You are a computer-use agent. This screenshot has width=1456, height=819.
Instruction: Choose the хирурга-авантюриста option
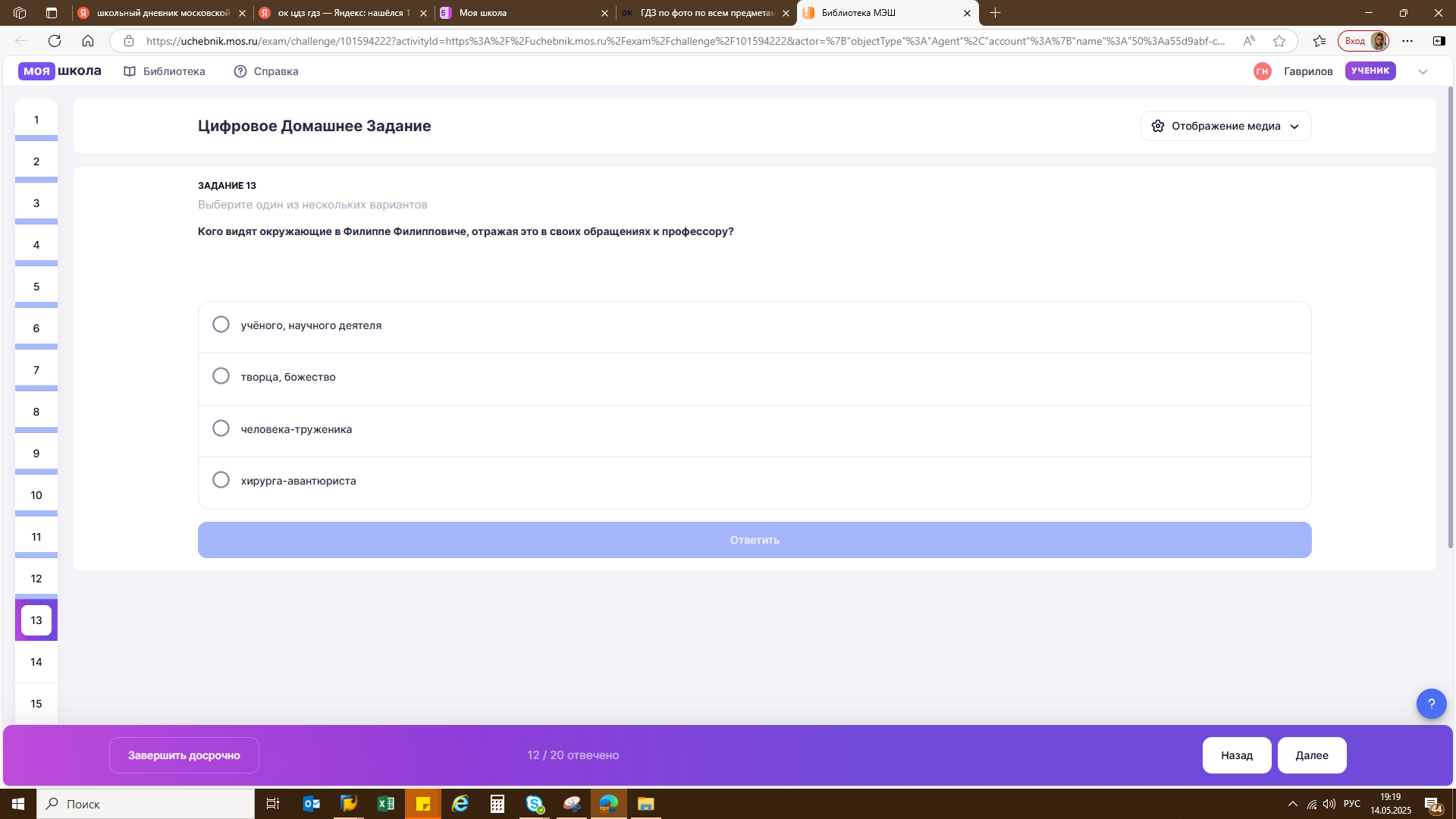pyautogui.click(x=755, y=481)
